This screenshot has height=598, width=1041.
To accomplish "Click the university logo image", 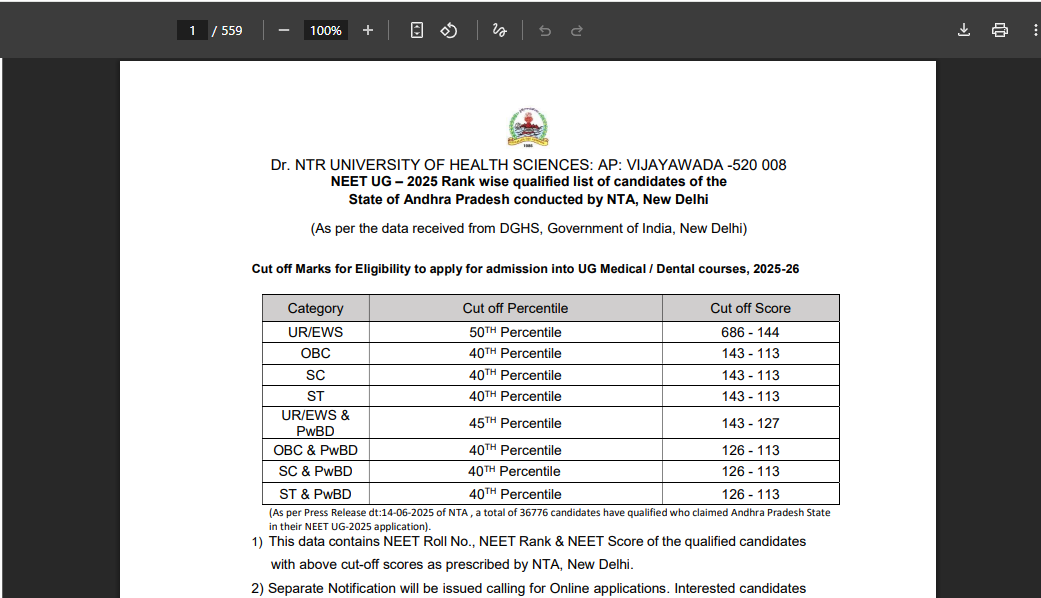I will tap(528, 127).
